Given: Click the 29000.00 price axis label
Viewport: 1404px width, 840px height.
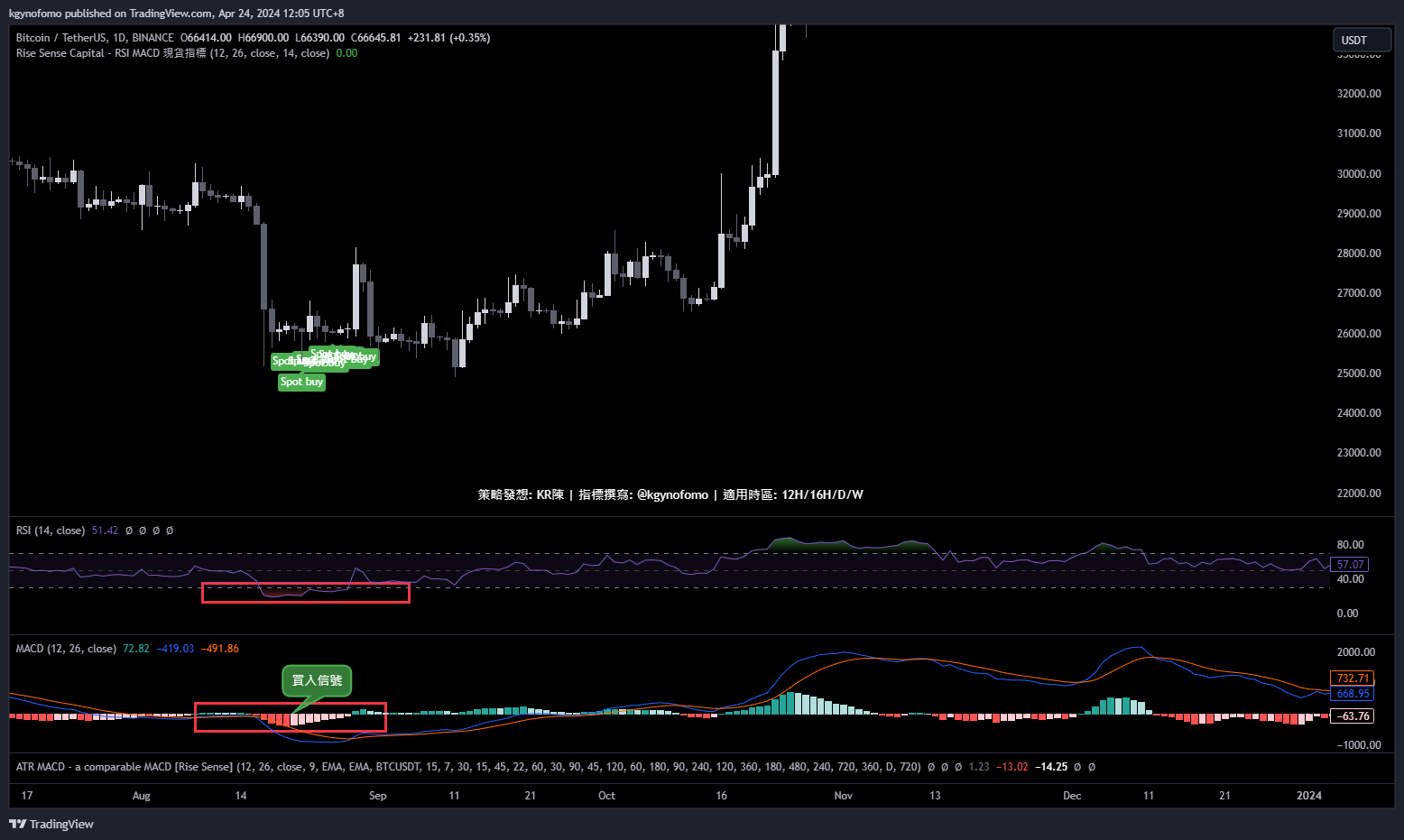Looking at the screenshot, I should point(1359,214).
